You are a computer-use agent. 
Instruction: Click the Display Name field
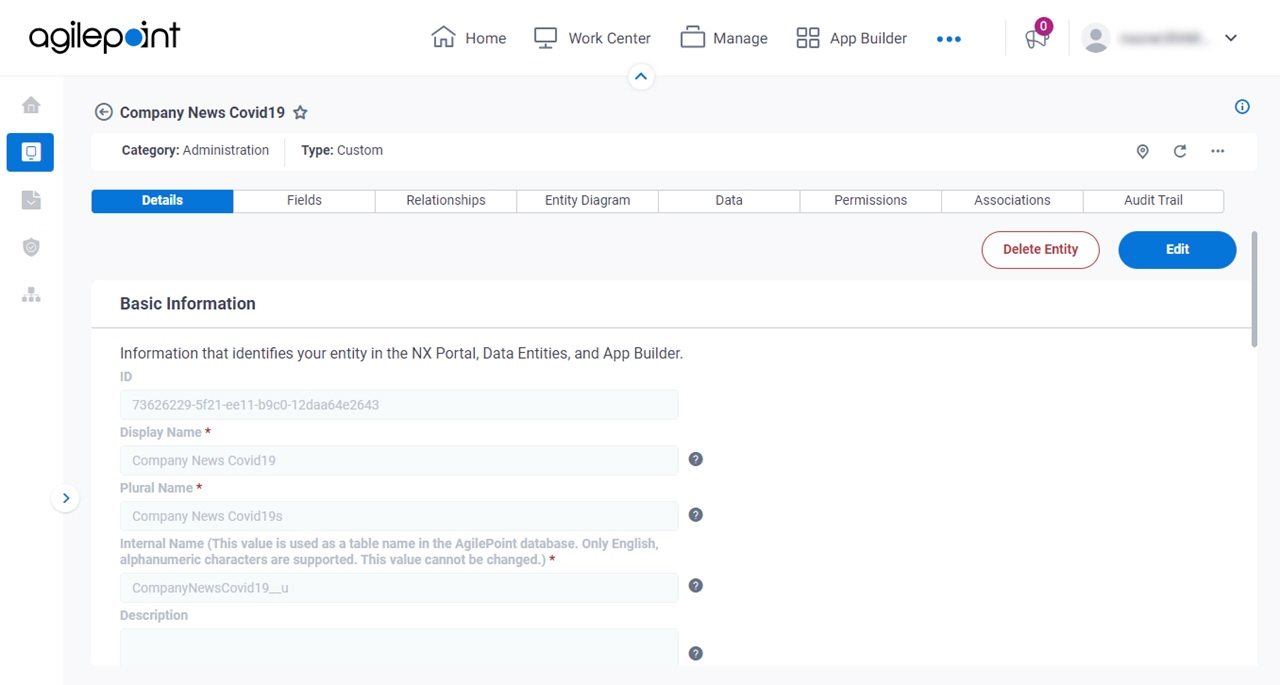click(399, 461)
